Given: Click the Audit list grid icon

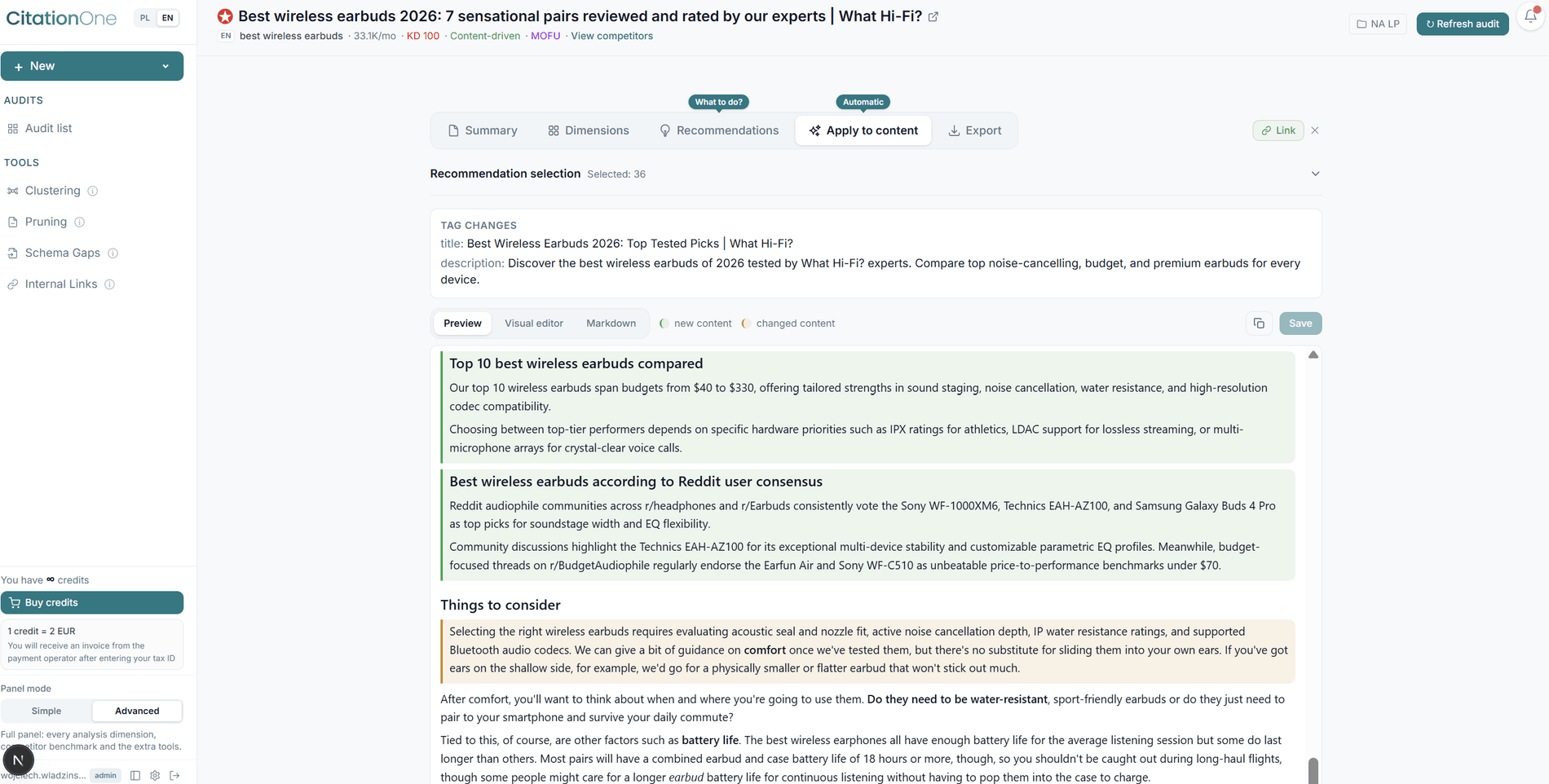Looking at the screenshot, I should [13, 129].
